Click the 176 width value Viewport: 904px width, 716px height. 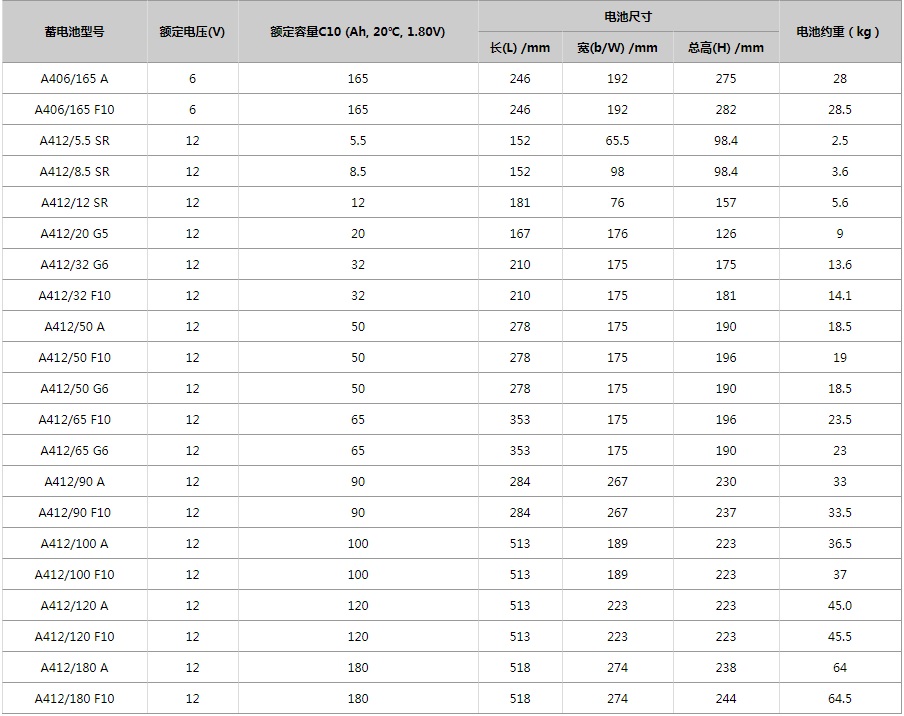(617, 233)
